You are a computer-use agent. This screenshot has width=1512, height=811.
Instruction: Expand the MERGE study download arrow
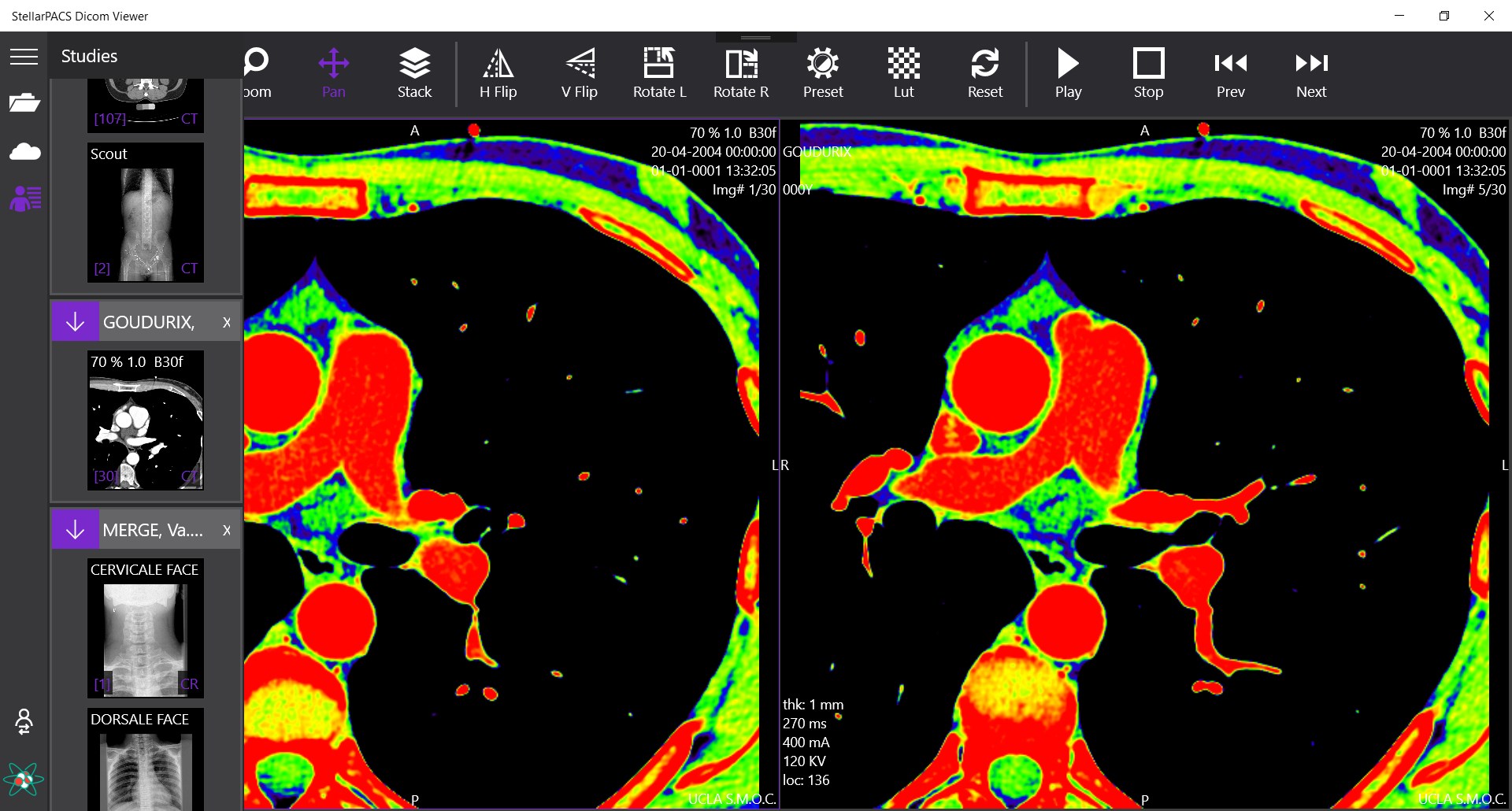tap(75, 529)
